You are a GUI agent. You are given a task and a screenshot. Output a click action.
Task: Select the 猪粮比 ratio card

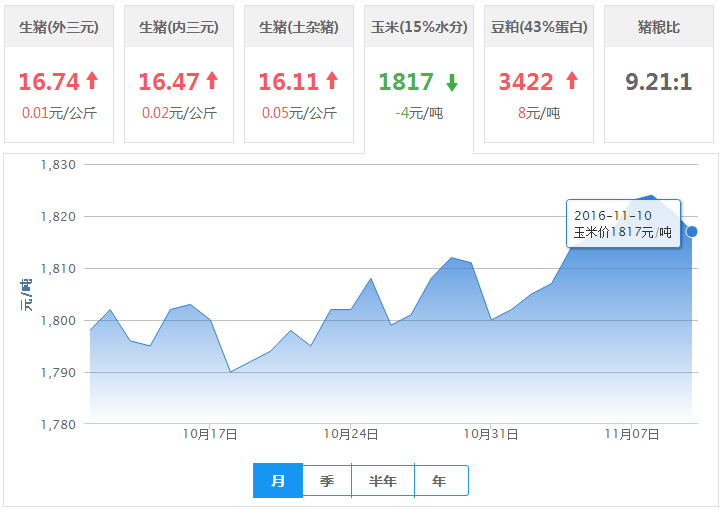pyautogui.click(x=659, y=74)
